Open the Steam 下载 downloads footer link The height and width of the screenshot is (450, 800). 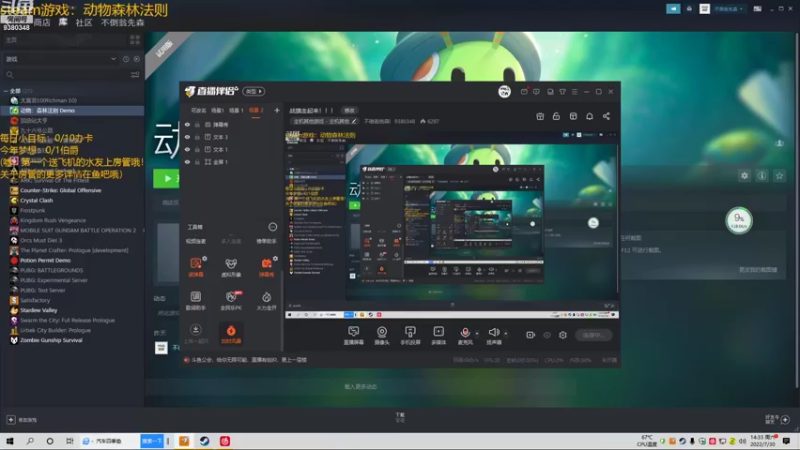pos(400,417)
